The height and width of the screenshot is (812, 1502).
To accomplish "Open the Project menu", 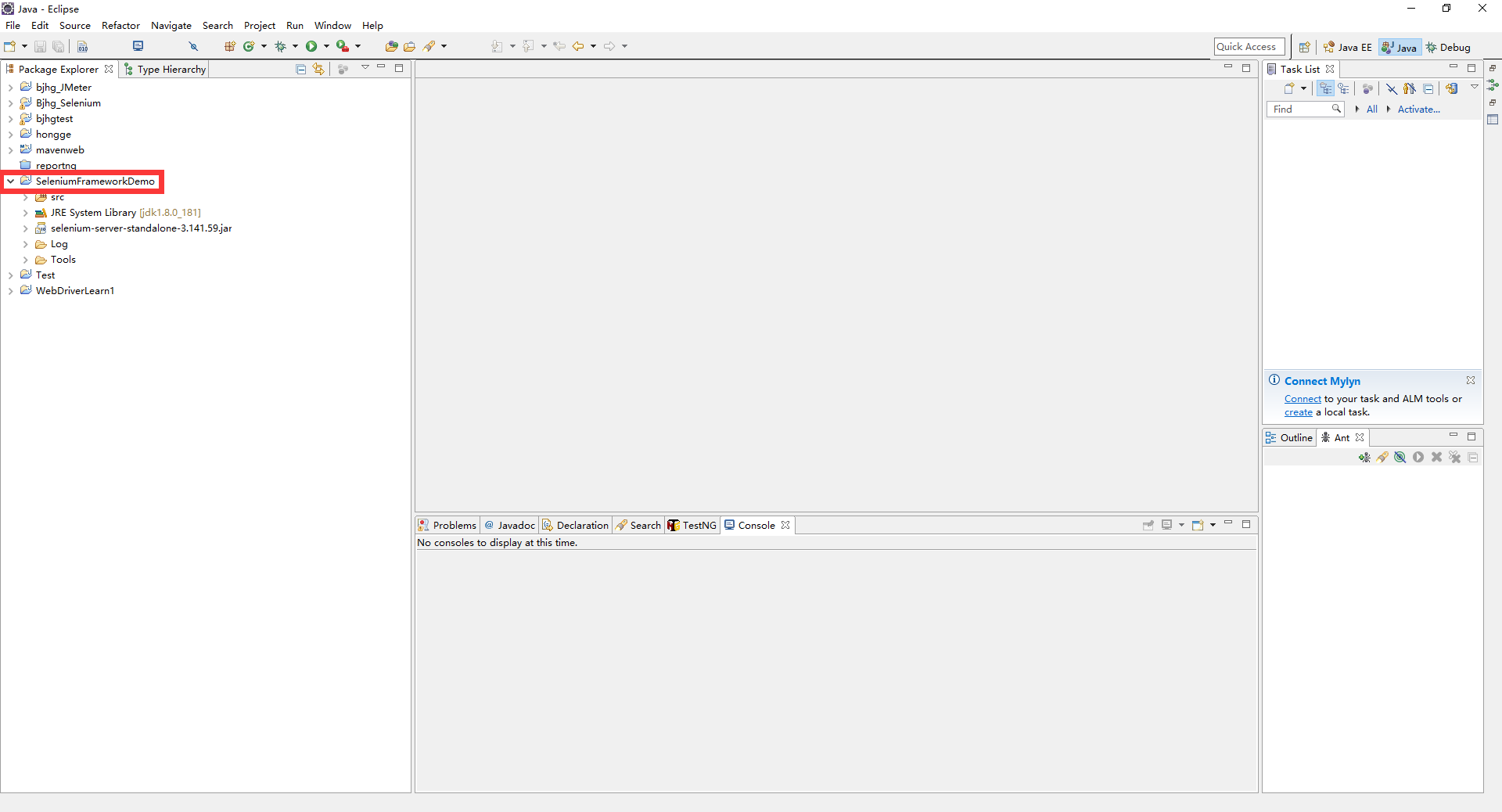I will [260, 26].
